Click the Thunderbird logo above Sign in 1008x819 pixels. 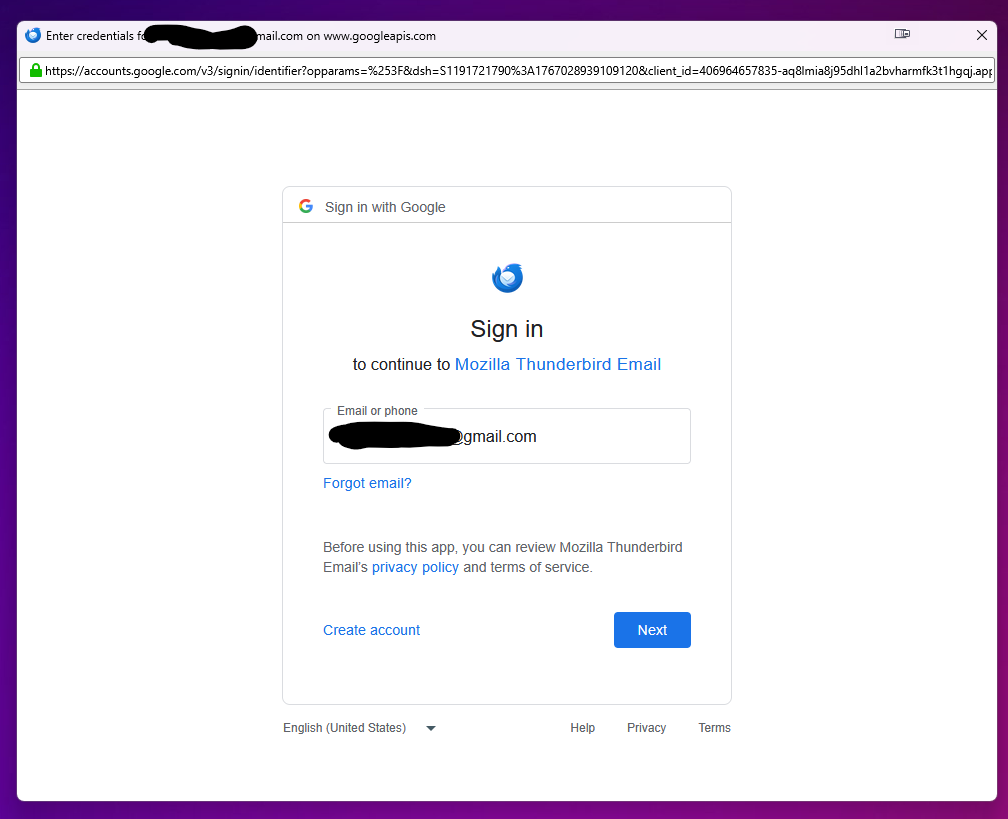pyautogui.click(x=507, y=278)
